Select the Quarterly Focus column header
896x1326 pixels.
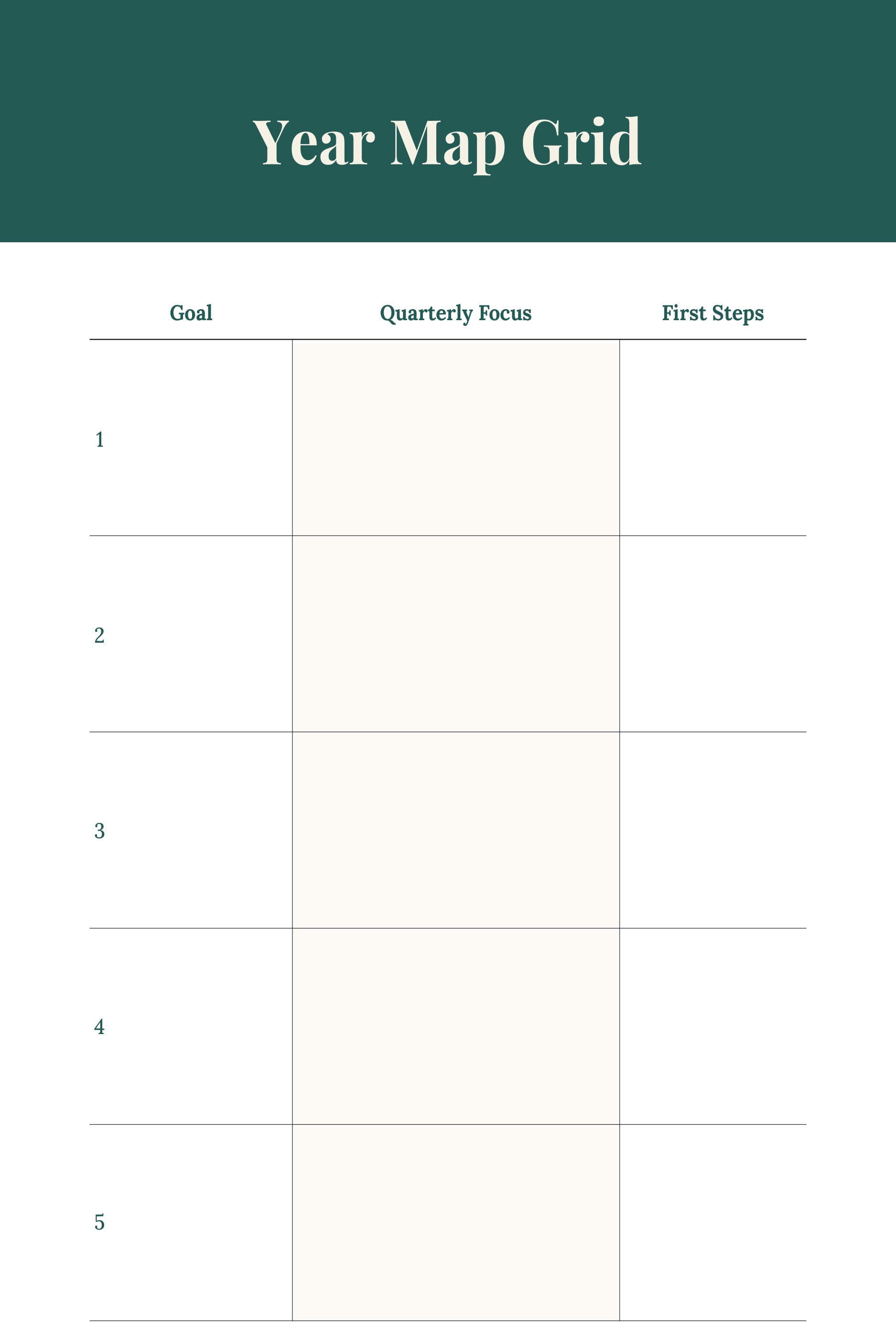(x=455, y=313)
